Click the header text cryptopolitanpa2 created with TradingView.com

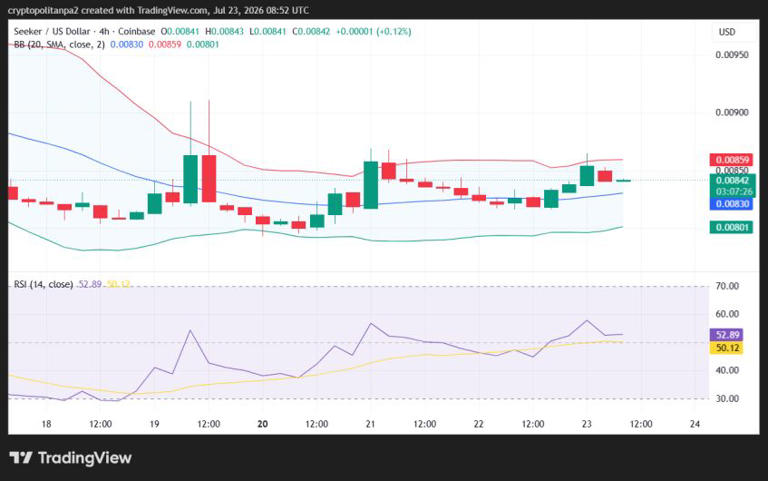(107, 10)
